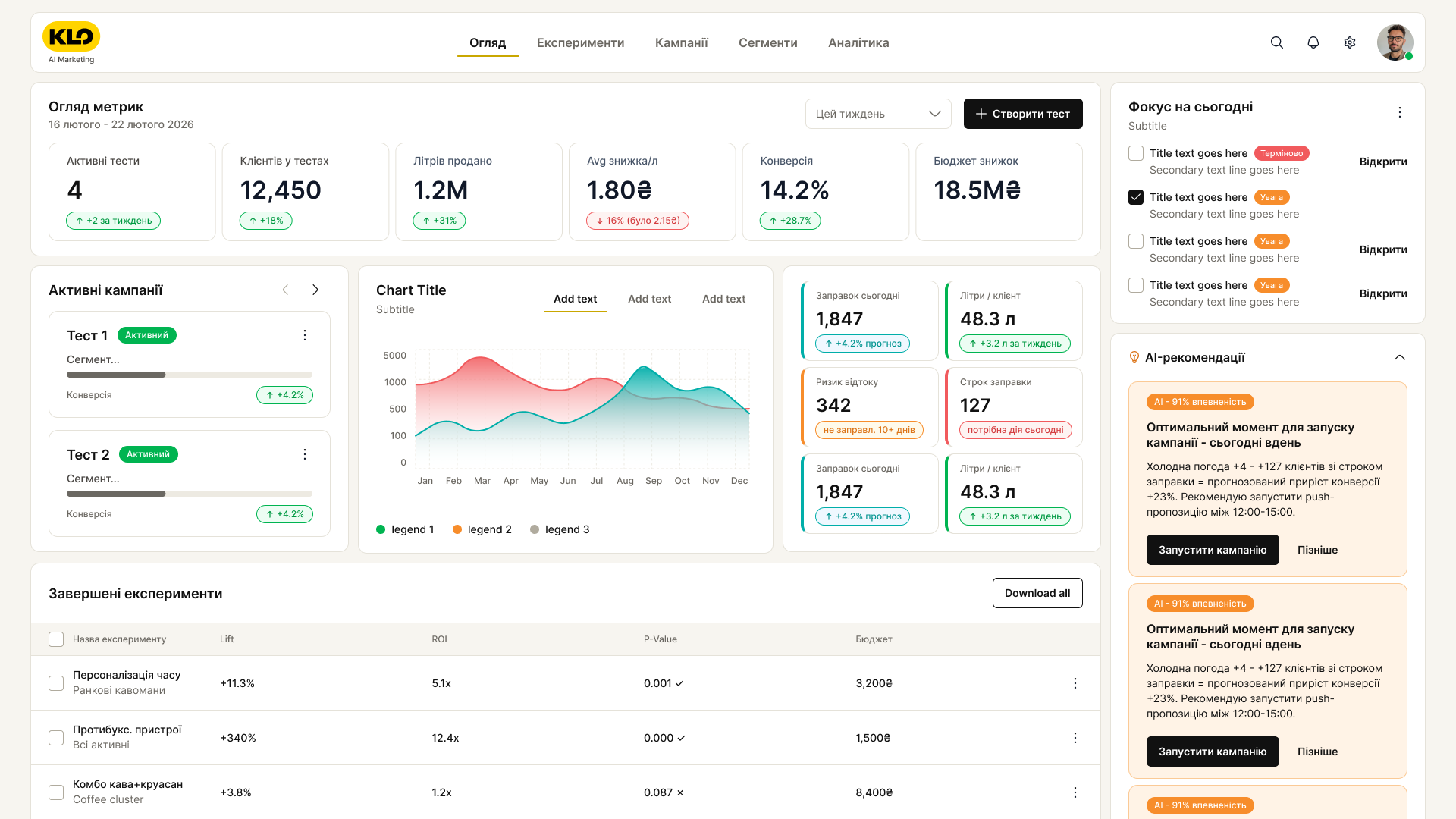Select the Персоналізація часу row checkbox
This screenshot has width=1456, height=819.
pos(56,683)
